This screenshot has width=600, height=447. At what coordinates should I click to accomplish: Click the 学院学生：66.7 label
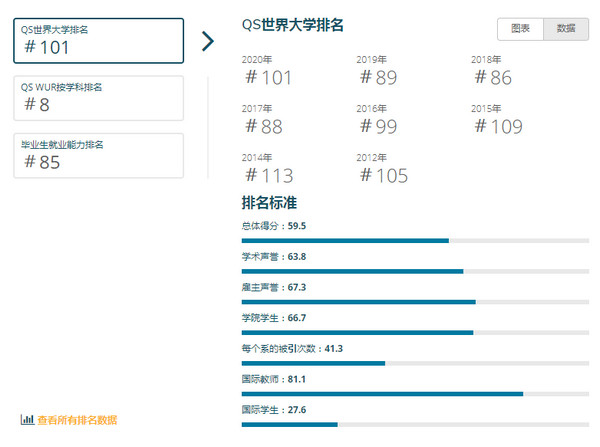pos(274,318)
